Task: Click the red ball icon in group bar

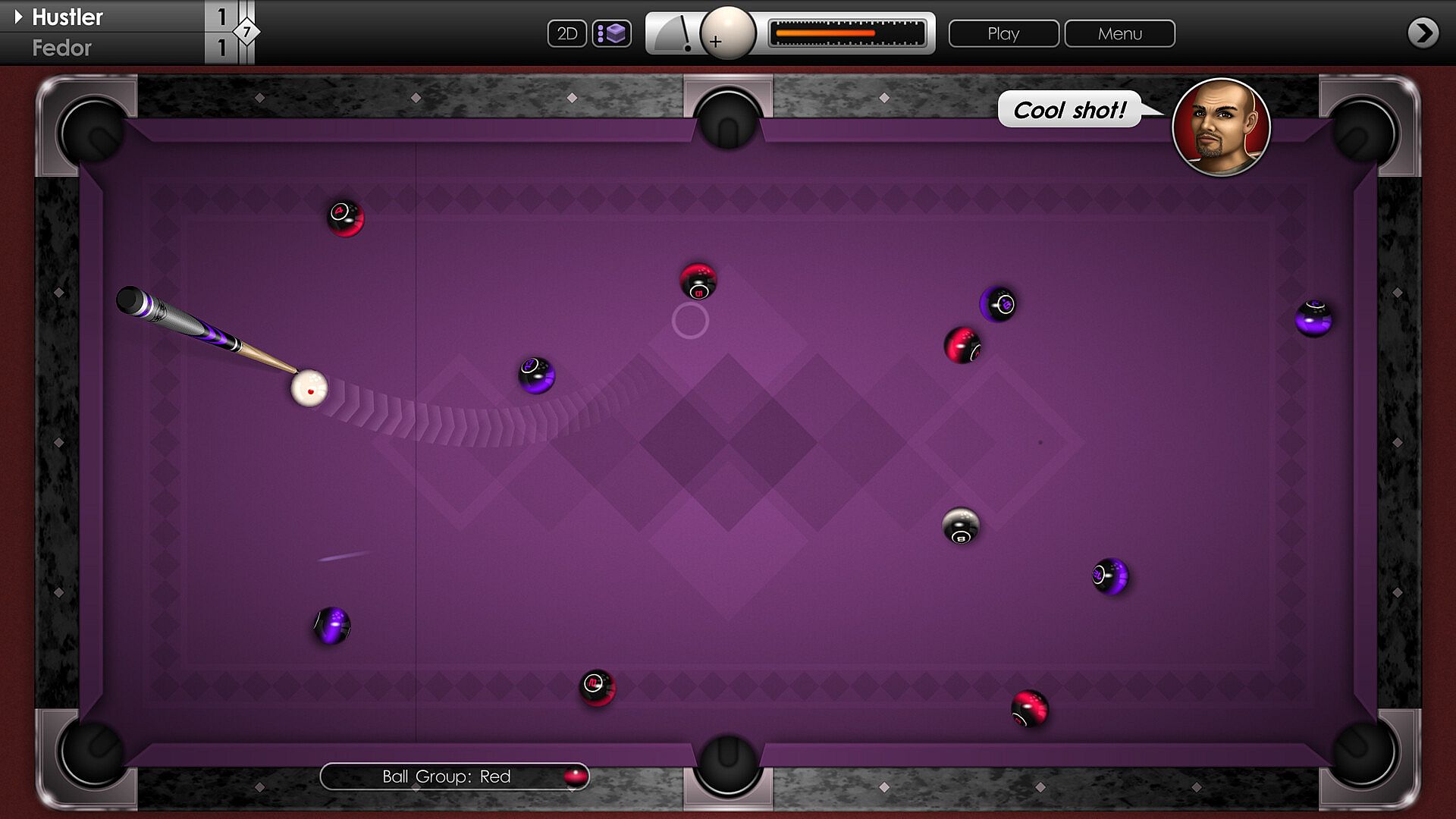Action: (576, 776)
